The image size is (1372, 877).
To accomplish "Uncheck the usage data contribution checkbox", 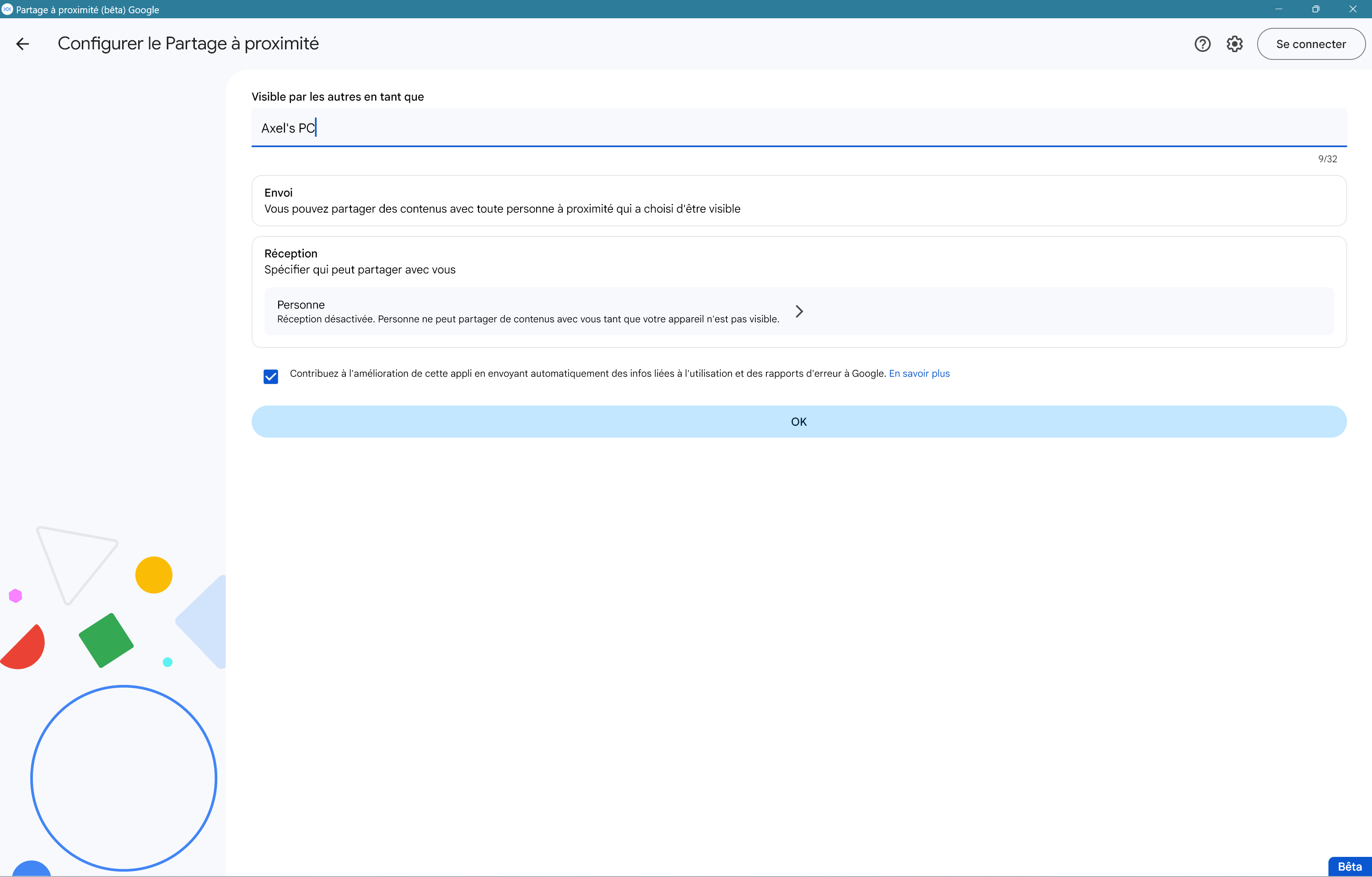I will [x=271, y=376].
